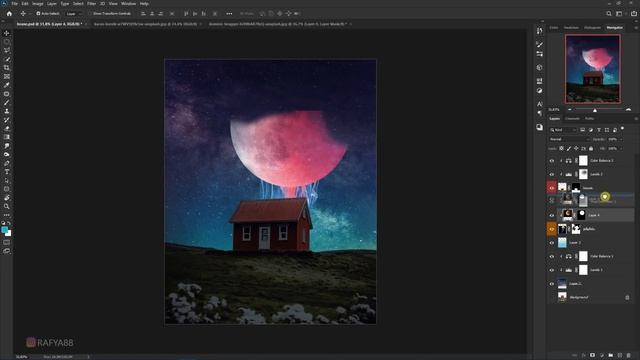
Task: Open the Search icon at top right
Action: (609, 13)
